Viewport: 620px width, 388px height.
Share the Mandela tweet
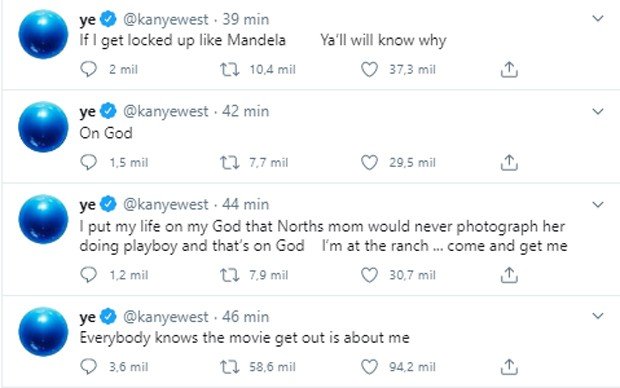click(509, 70)
